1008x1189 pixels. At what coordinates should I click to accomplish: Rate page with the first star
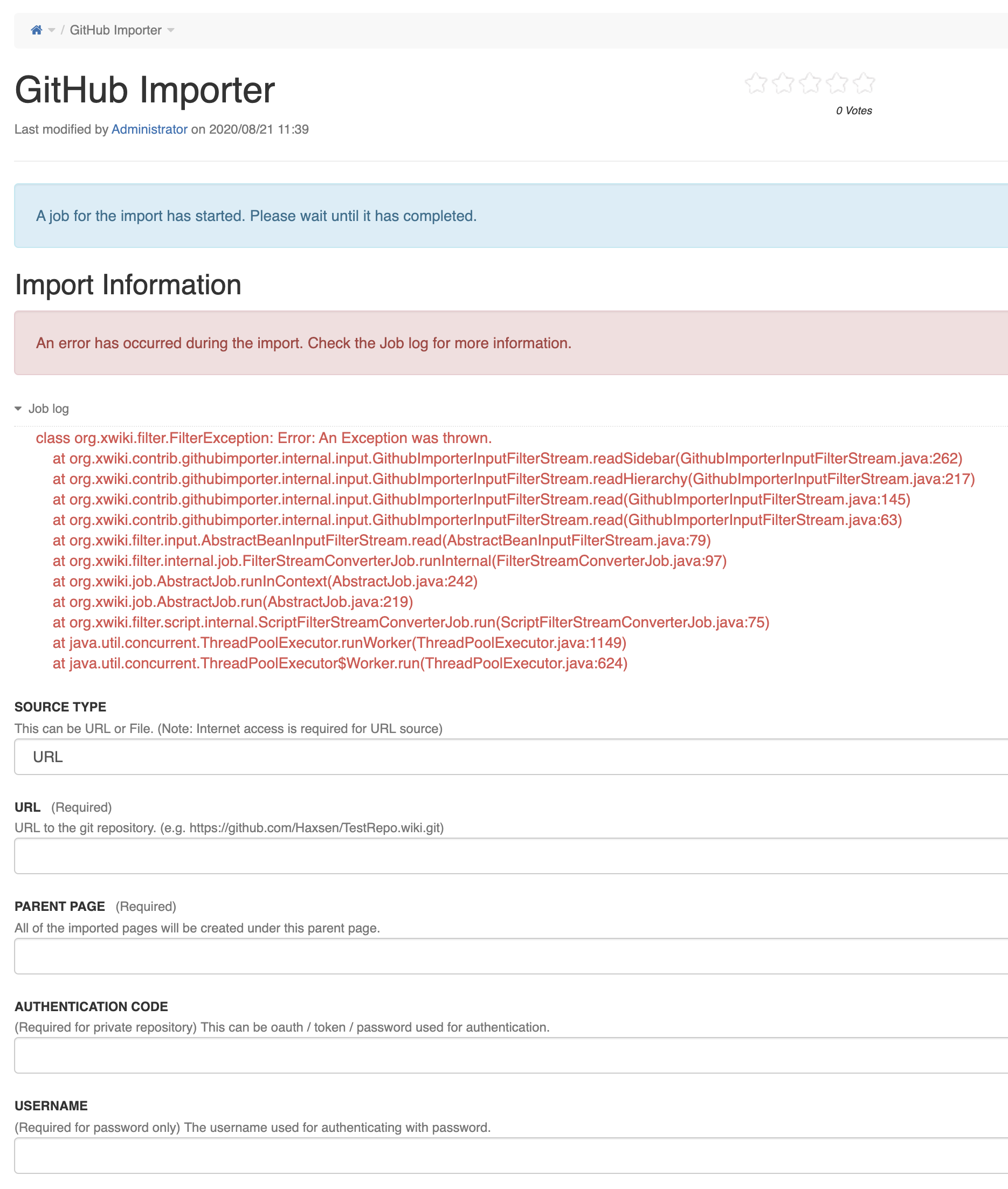pyautogui.click(x=755, y=84)
